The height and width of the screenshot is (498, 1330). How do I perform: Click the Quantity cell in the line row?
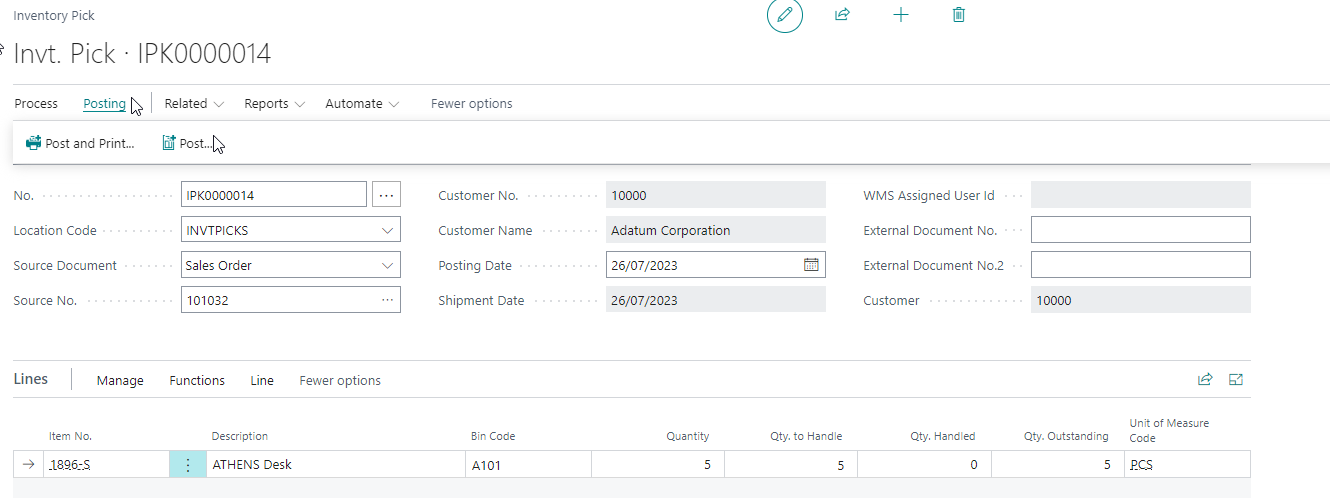point(658,465)
